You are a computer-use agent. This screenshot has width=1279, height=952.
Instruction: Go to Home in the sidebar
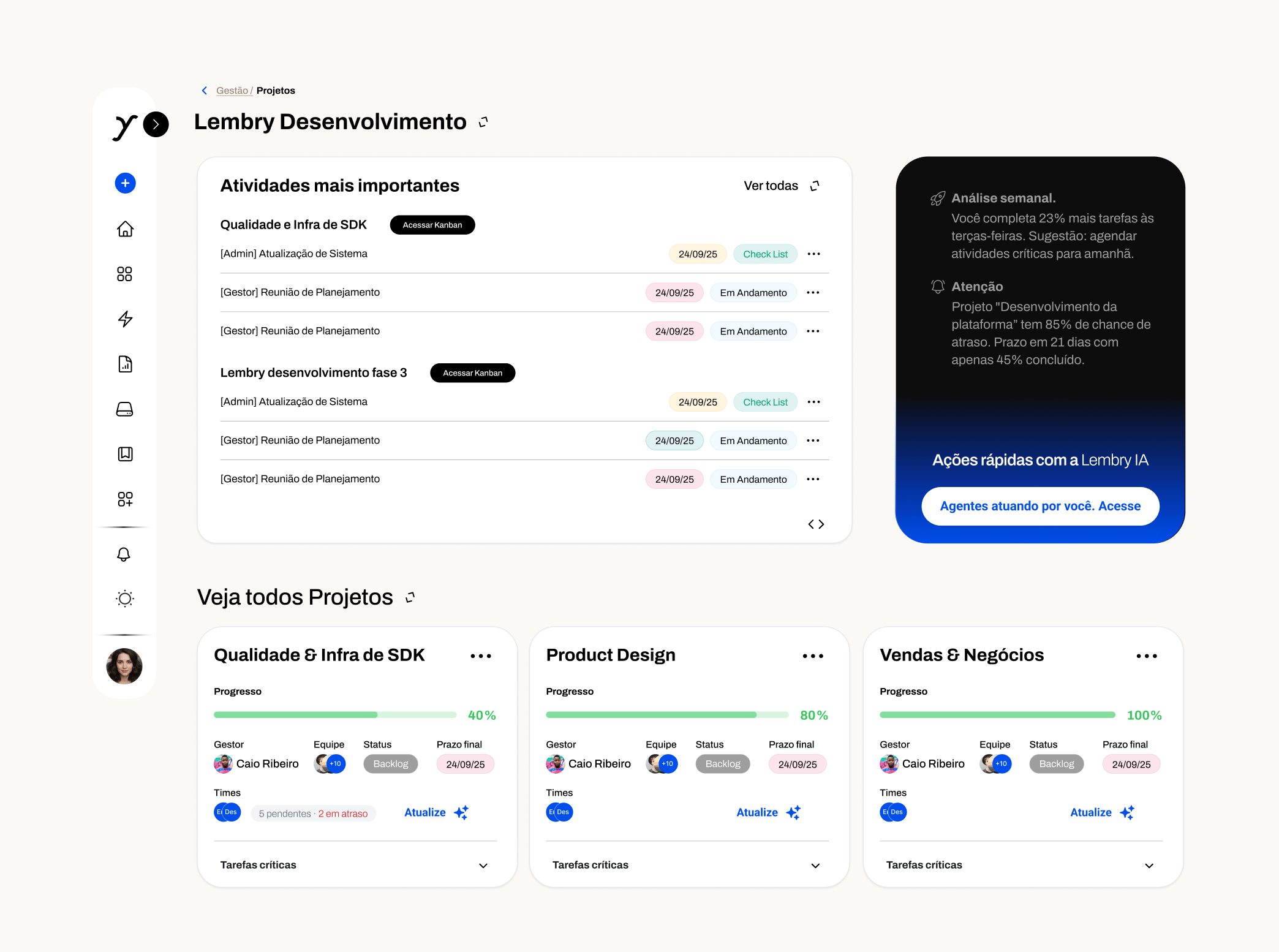pyautogui.click(x=125, y=229)
